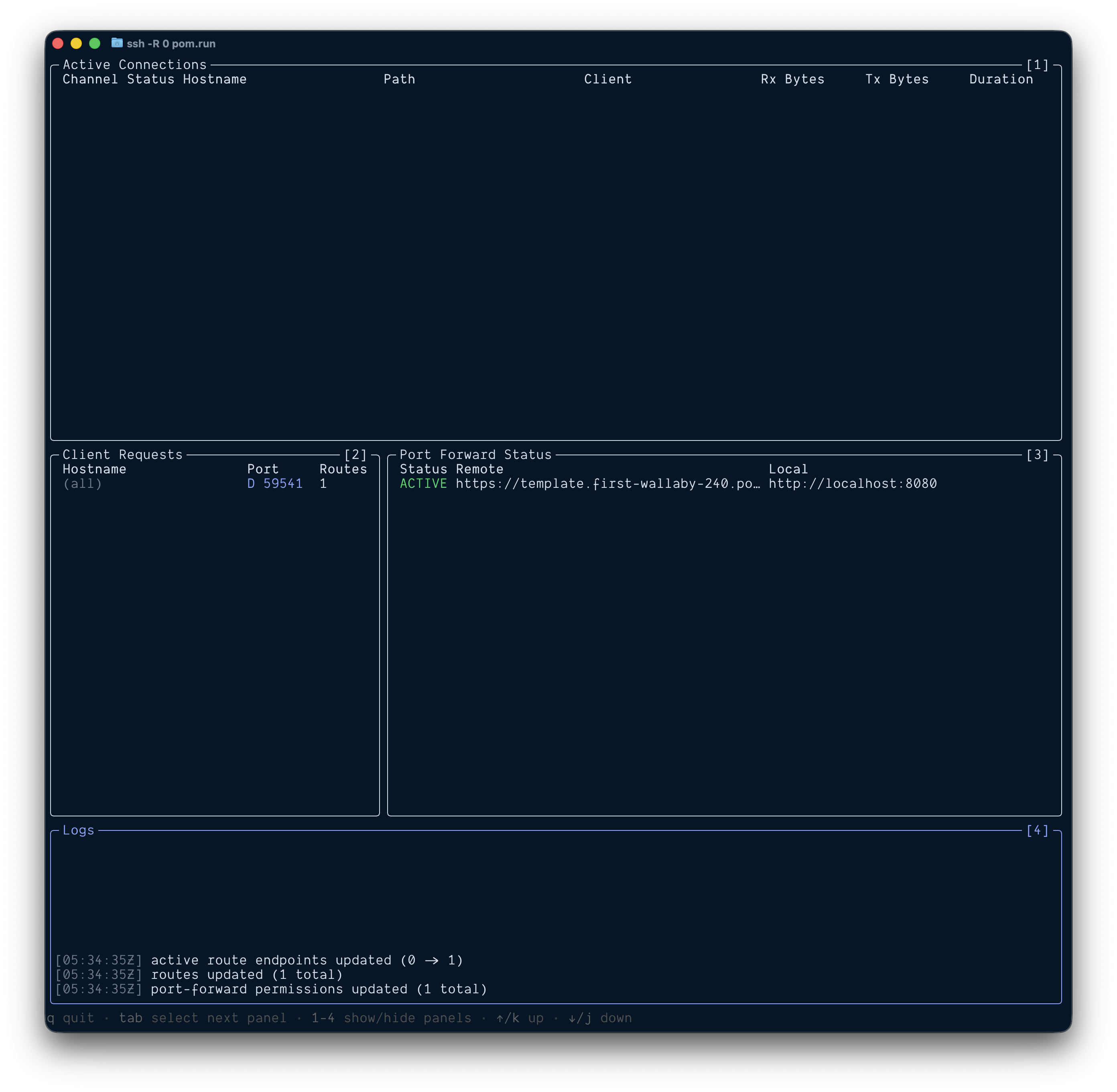Click the 'tab select next panel' hint
1117x1092 pixels.
pos(203,1018)
